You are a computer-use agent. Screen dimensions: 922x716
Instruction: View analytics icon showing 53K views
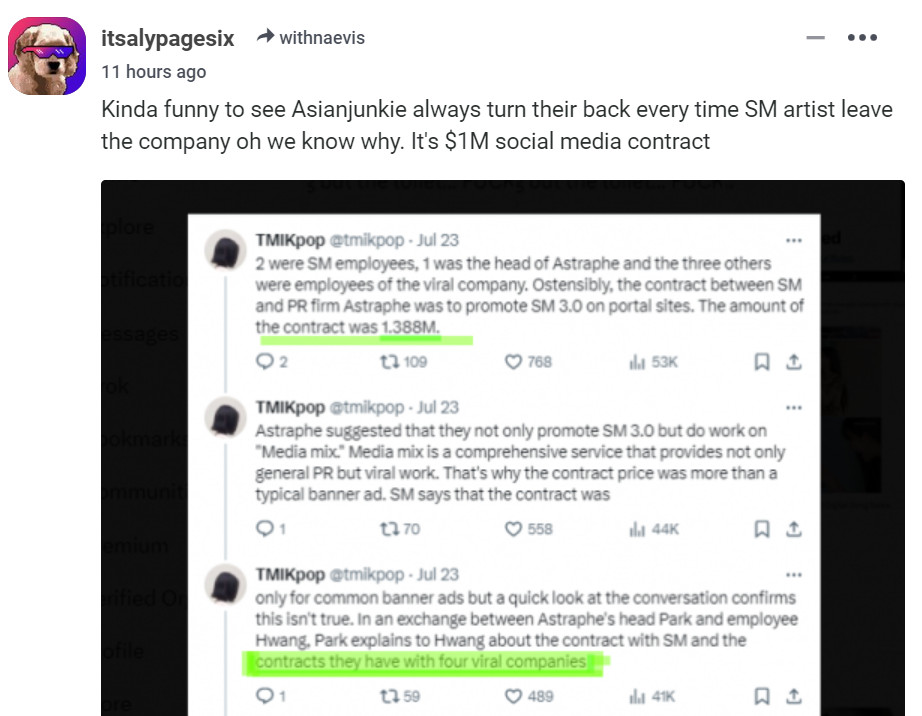[x=637, y=362]
